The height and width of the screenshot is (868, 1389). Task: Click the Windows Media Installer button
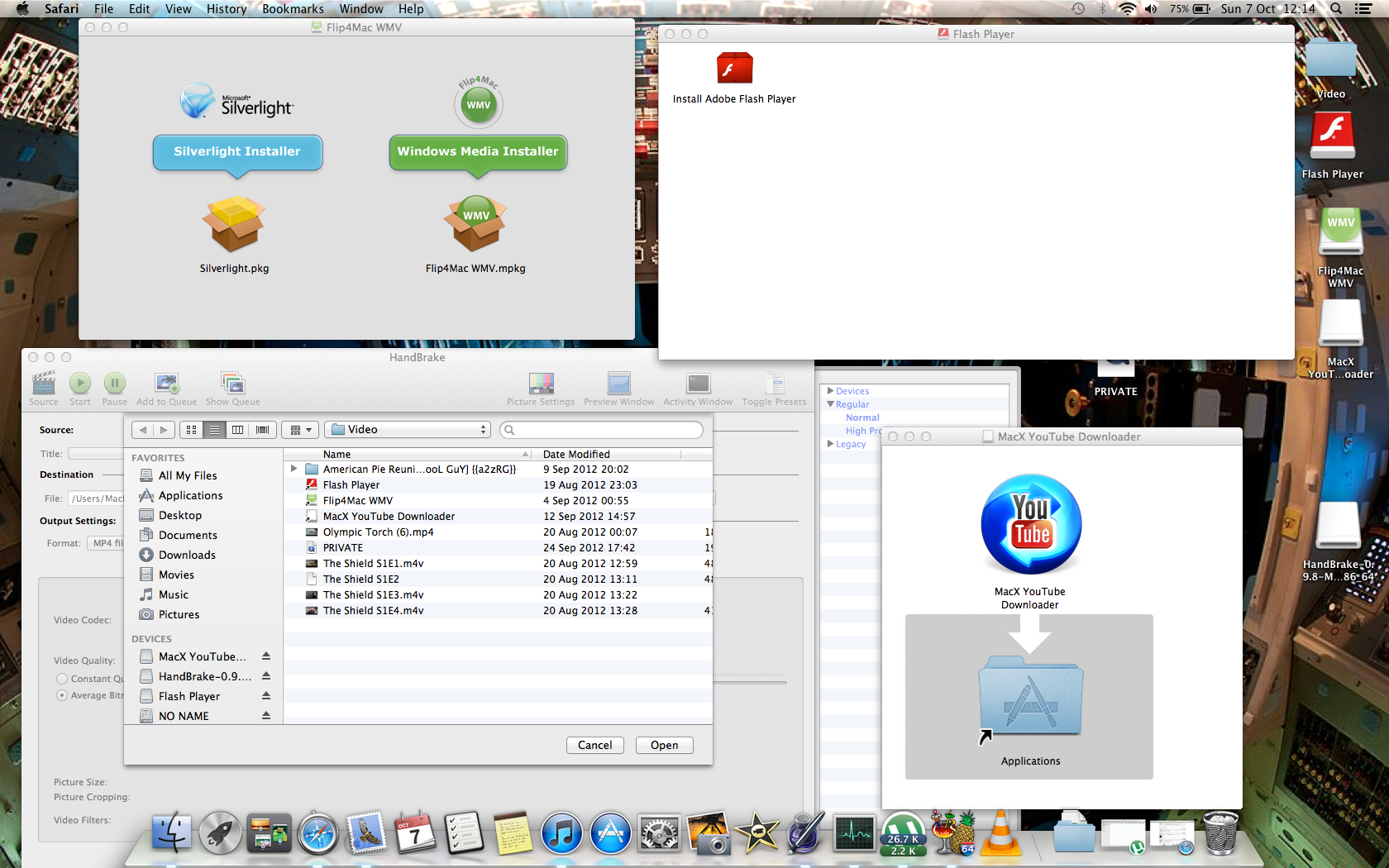pos(478,152)
